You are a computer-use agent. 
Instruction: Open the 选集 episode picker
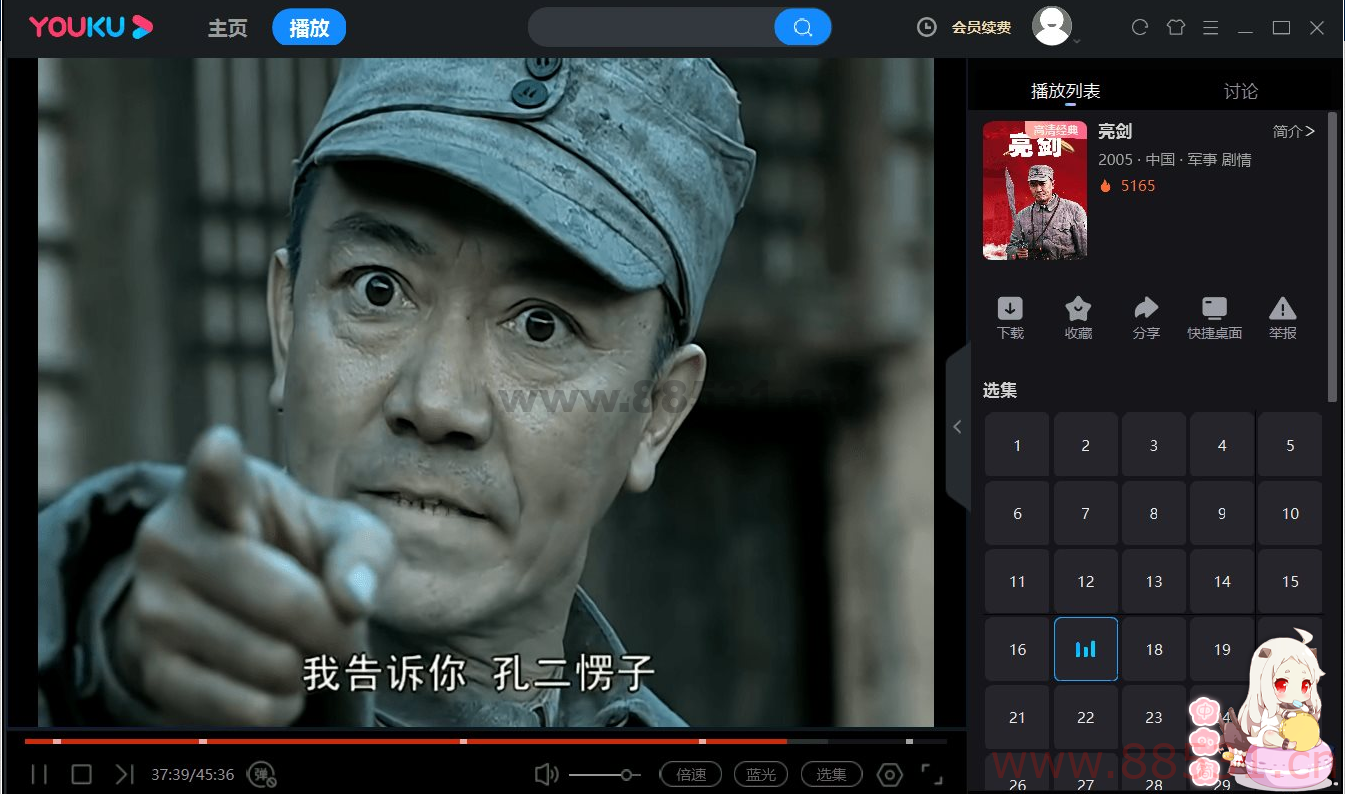click(x=831, y=774)
